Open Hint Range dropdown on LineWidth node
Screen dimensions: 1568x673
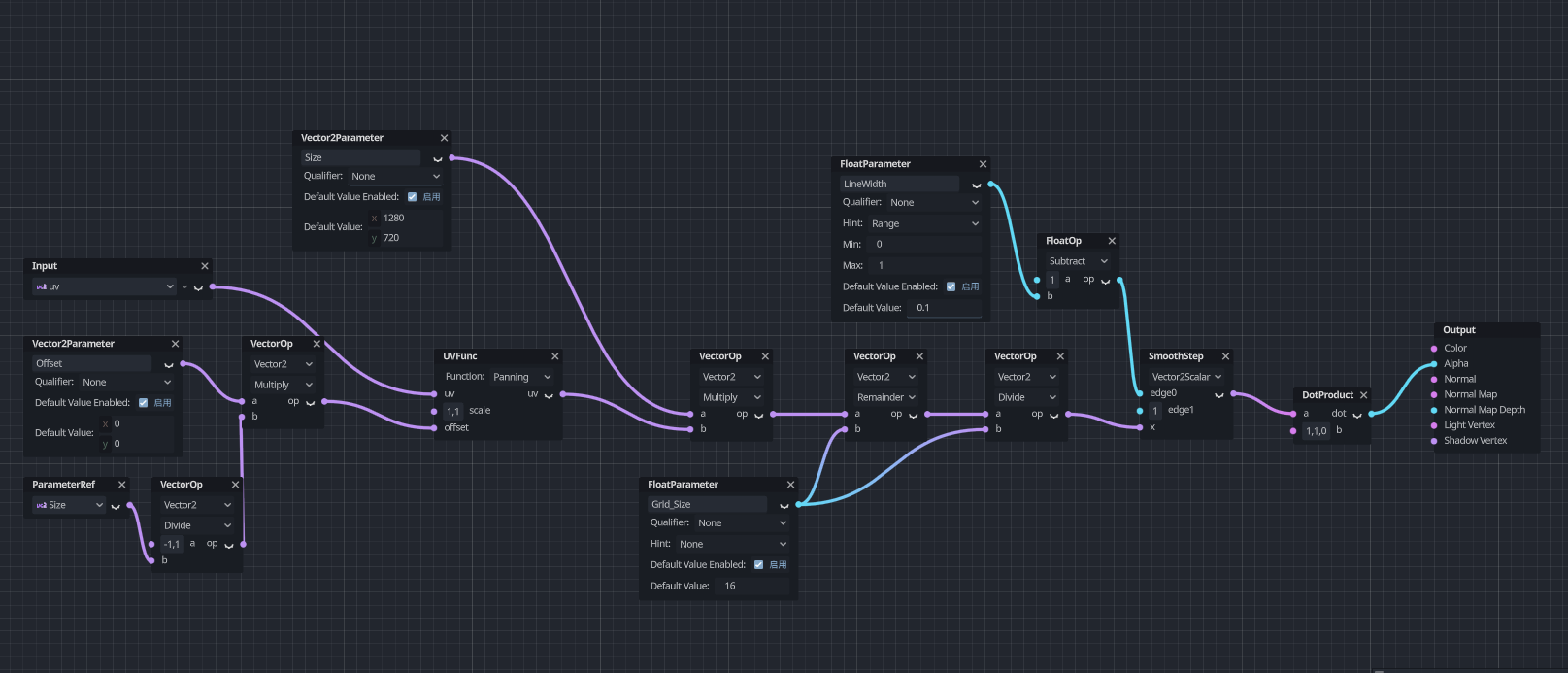pos(925,223)
